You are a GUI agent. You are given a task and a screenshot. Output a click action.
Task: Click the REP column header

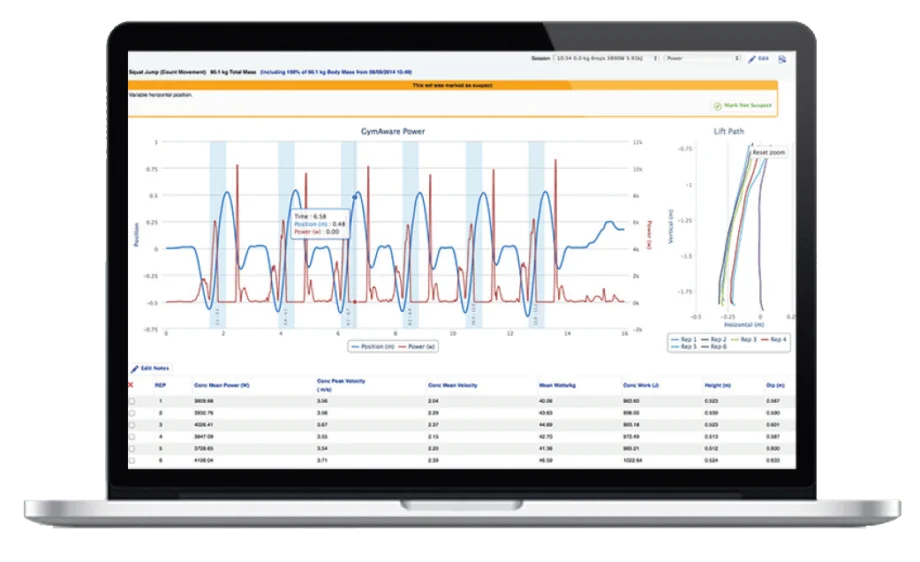click(x=160, y=385)
